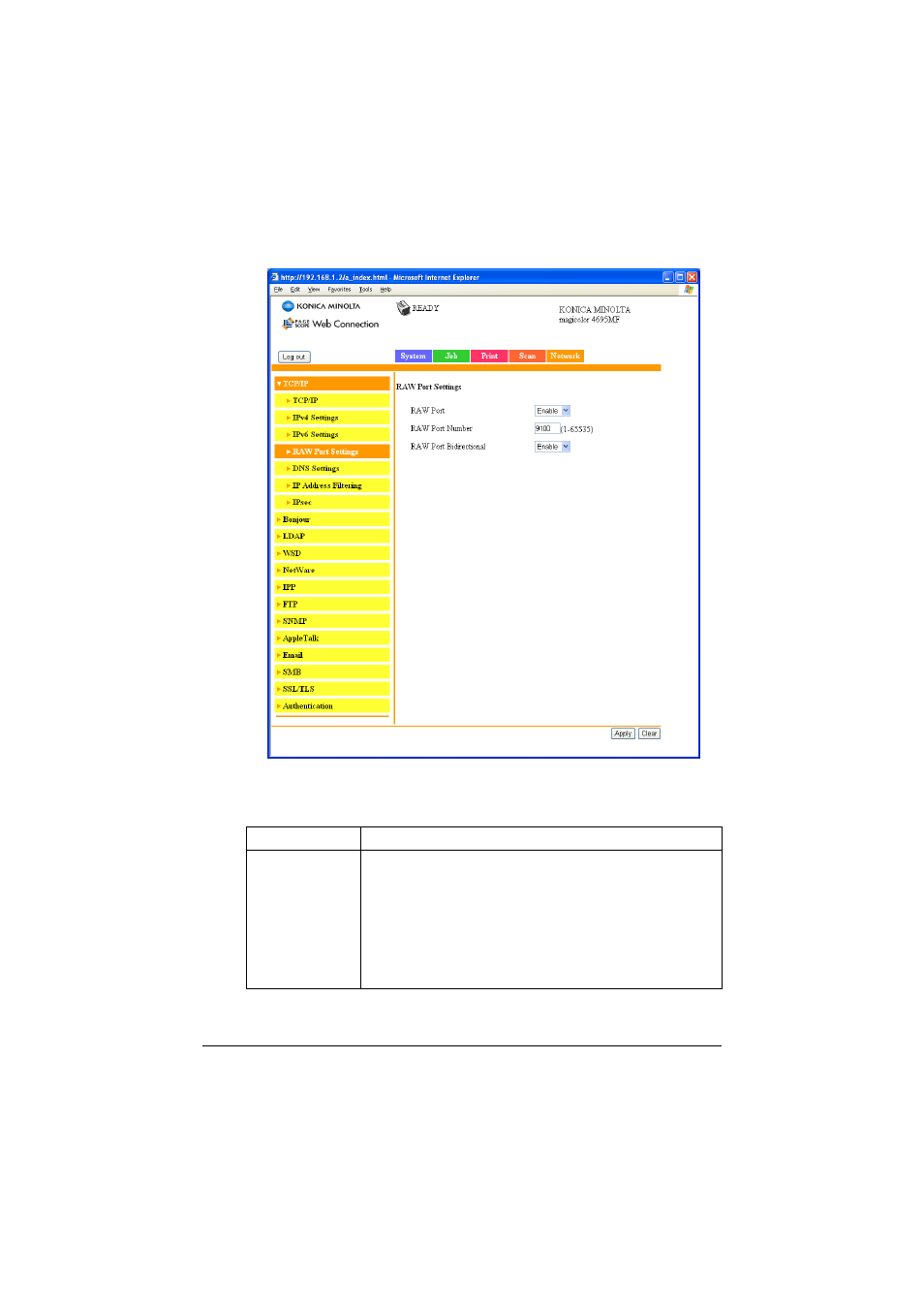
Task: Open the Tools menu
Action: click(x=365, y=289)
